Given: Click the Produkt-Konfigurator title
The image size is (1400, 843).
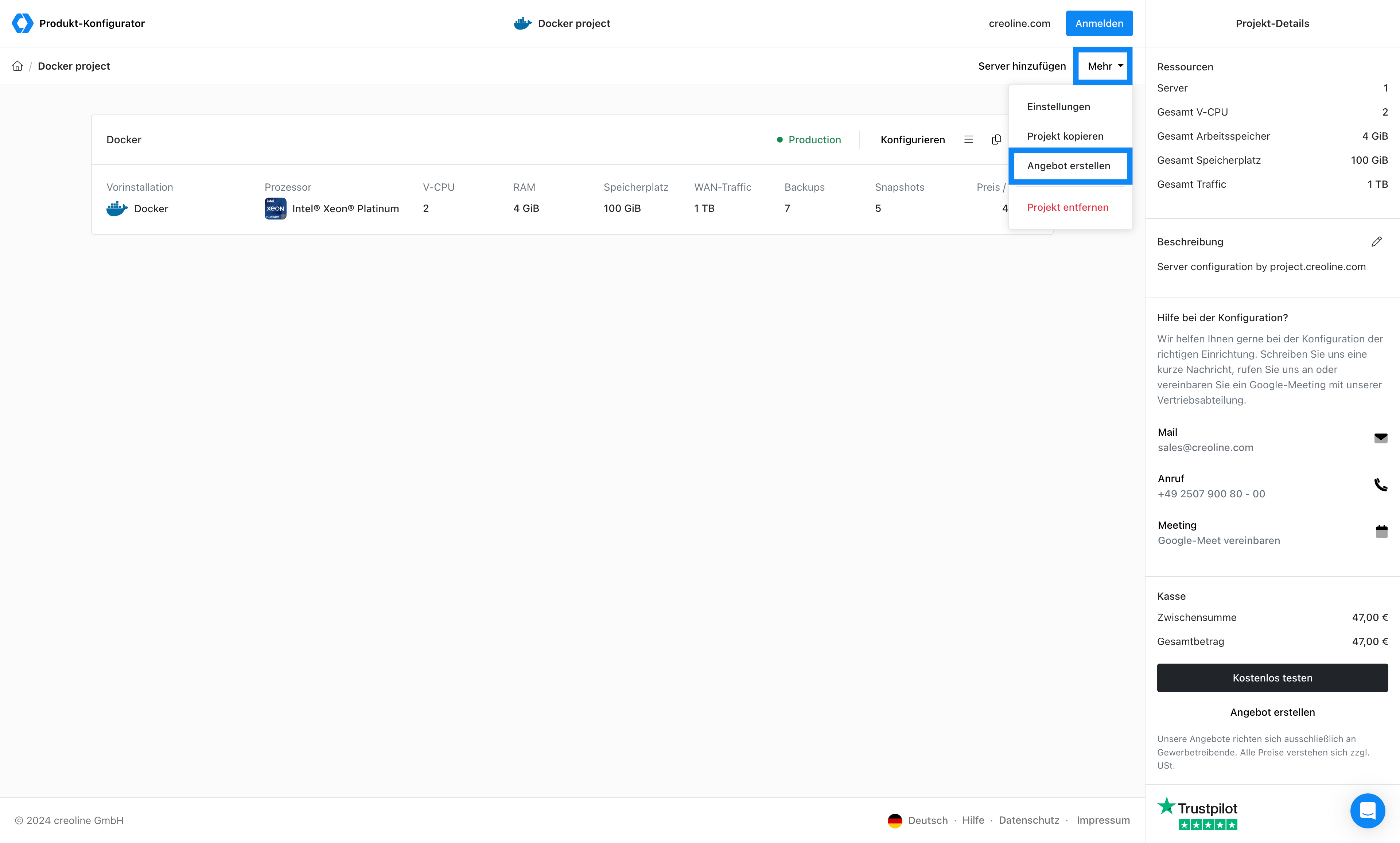Looking at the screenshot, I should pyautogui.click(x=92, y=23).
